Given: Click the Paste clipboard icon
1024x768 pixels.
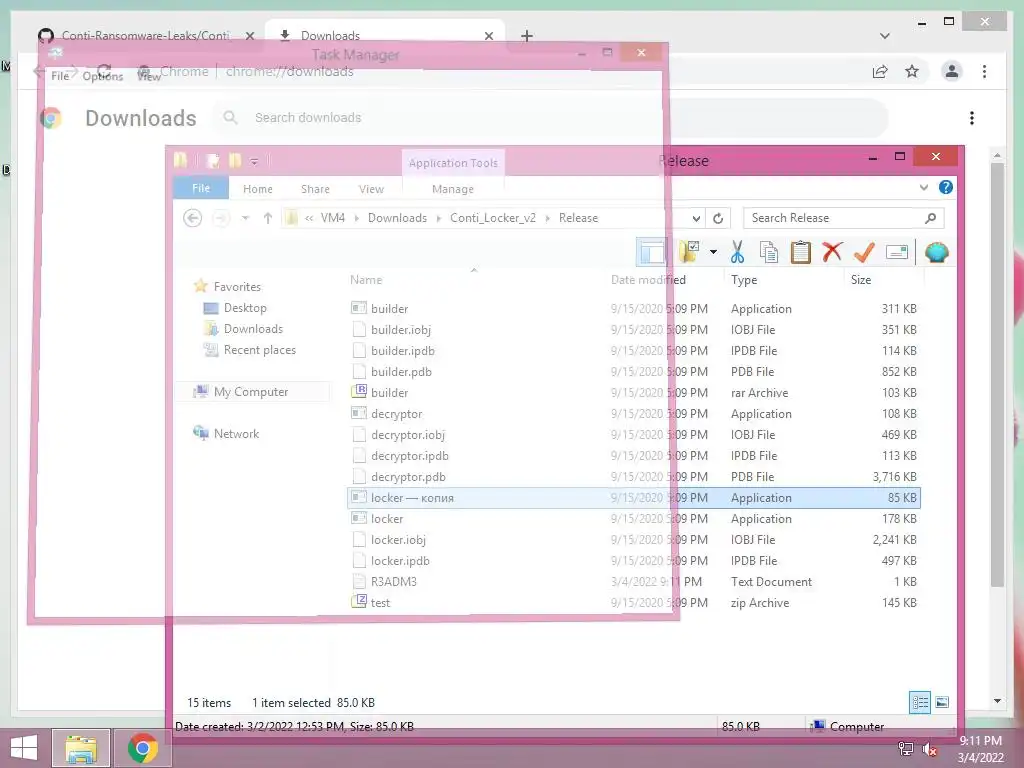Looking at the screenshot, I should pos(801,252).
